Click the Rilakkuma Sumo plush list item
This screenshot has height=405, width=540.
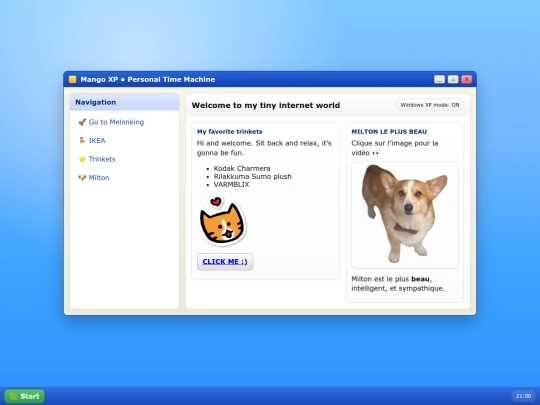252,176
